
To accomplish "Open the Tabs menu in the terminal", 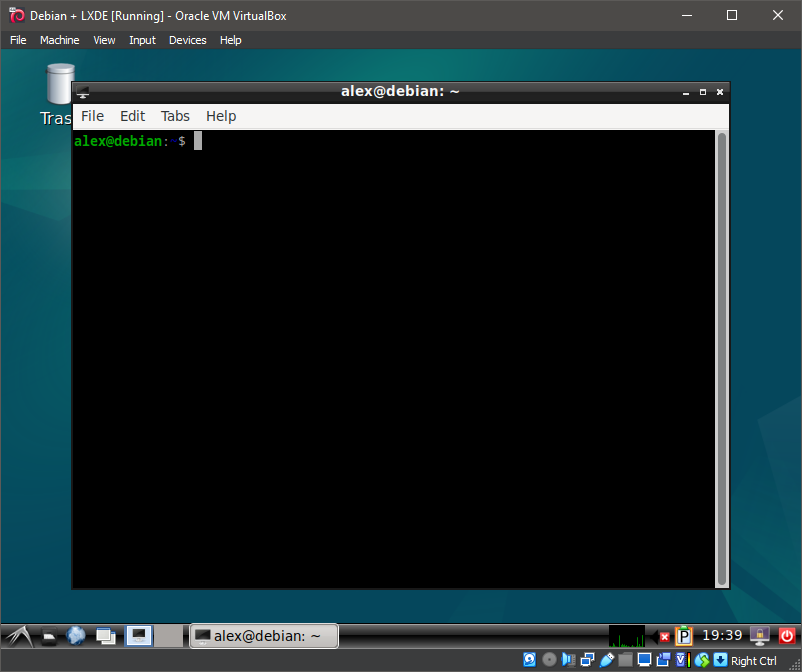I will (175, 116).
